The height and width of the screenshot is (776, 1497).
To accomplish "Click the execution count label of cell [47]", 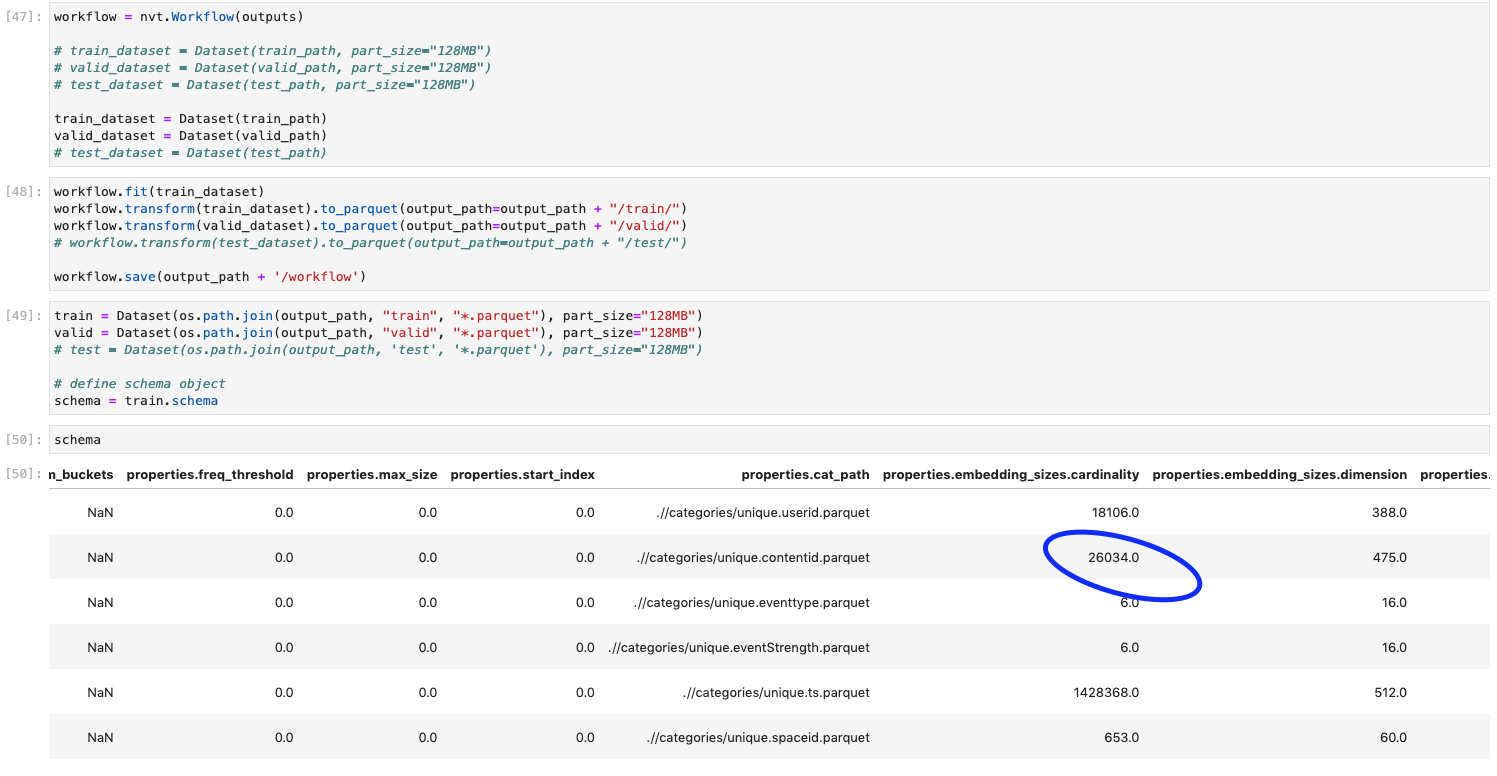I will click(18, 16).
